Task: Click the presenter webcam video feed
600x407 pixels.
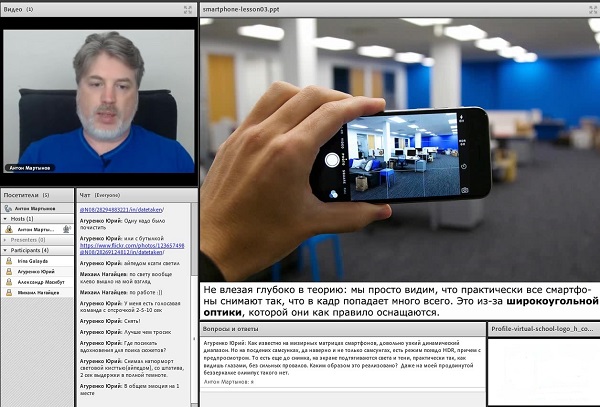Action: pos(98,98)
